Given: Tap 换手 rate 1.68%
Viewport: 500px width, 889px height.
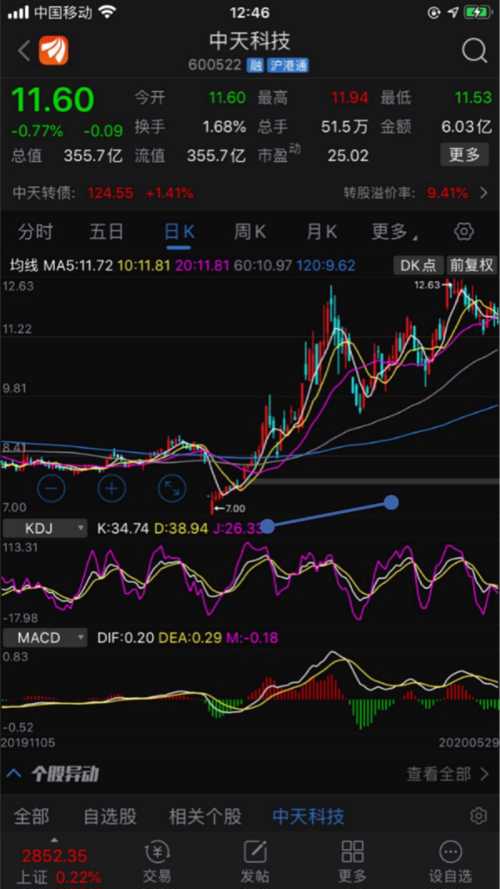Looking at the screenshot, I should 224,126.
